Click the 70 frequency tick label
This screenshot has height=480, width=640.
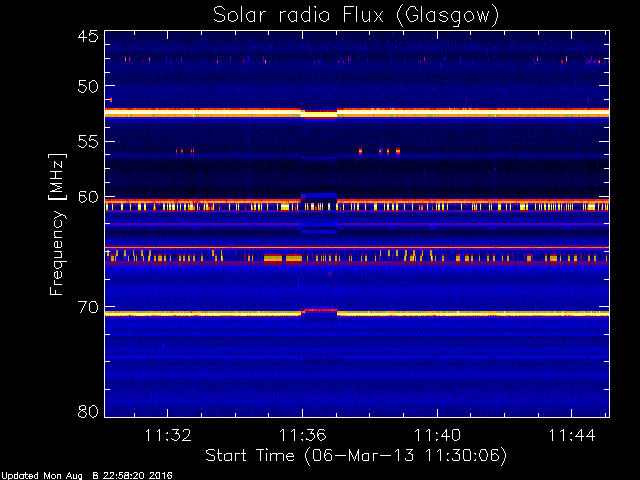[x=88, y=307]
